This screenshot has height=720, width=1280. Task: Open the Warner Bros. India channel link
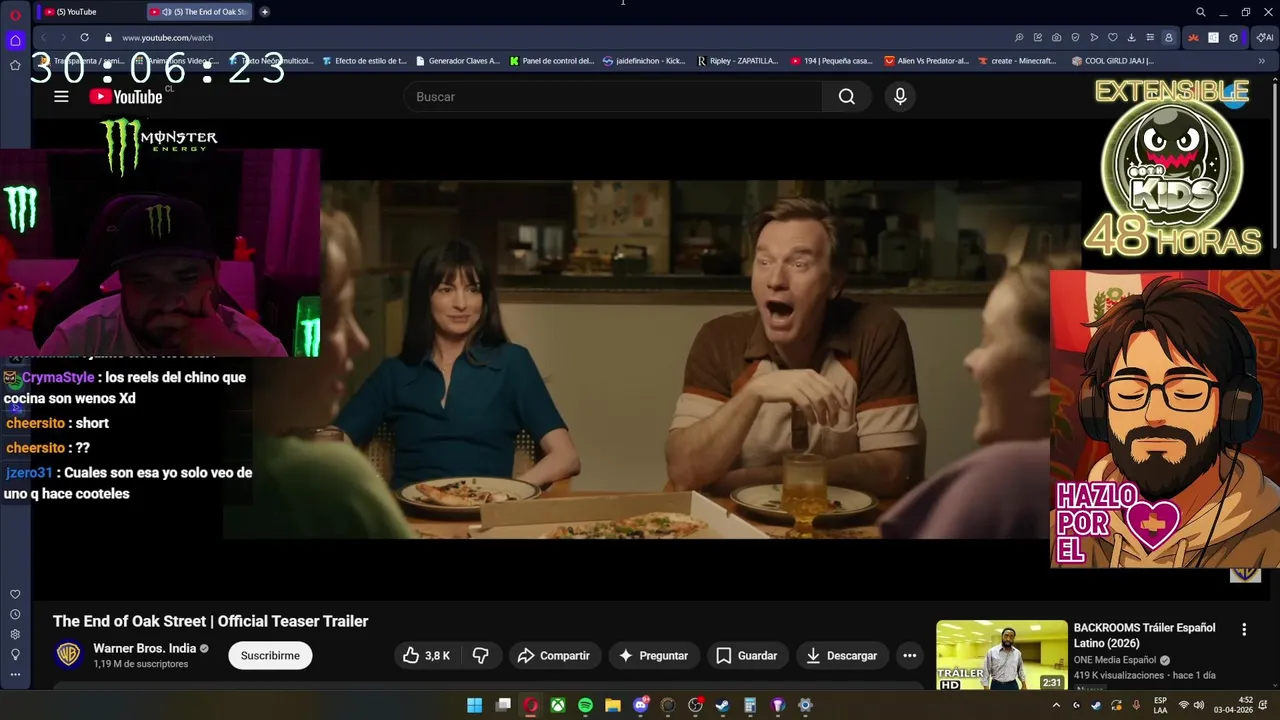click(145, 649)
